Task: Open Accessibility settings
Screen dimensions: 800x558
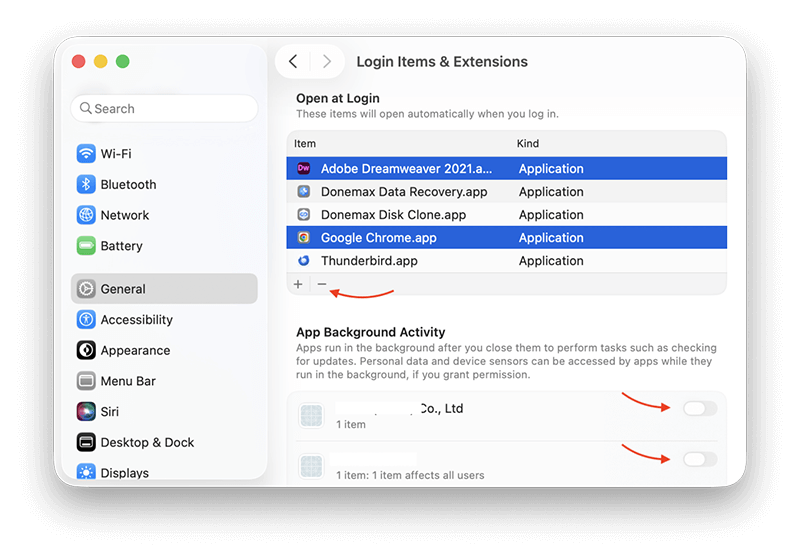Action: [x=164, y=319]
